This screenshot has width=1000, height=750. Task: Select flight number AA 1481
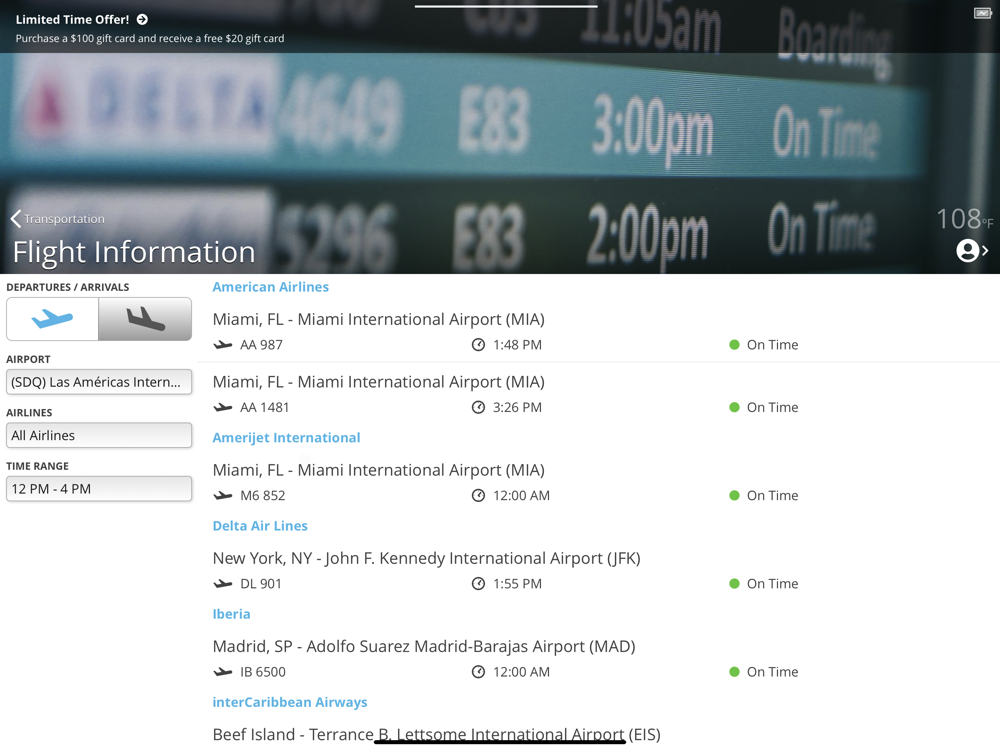(x=265, y=408)
